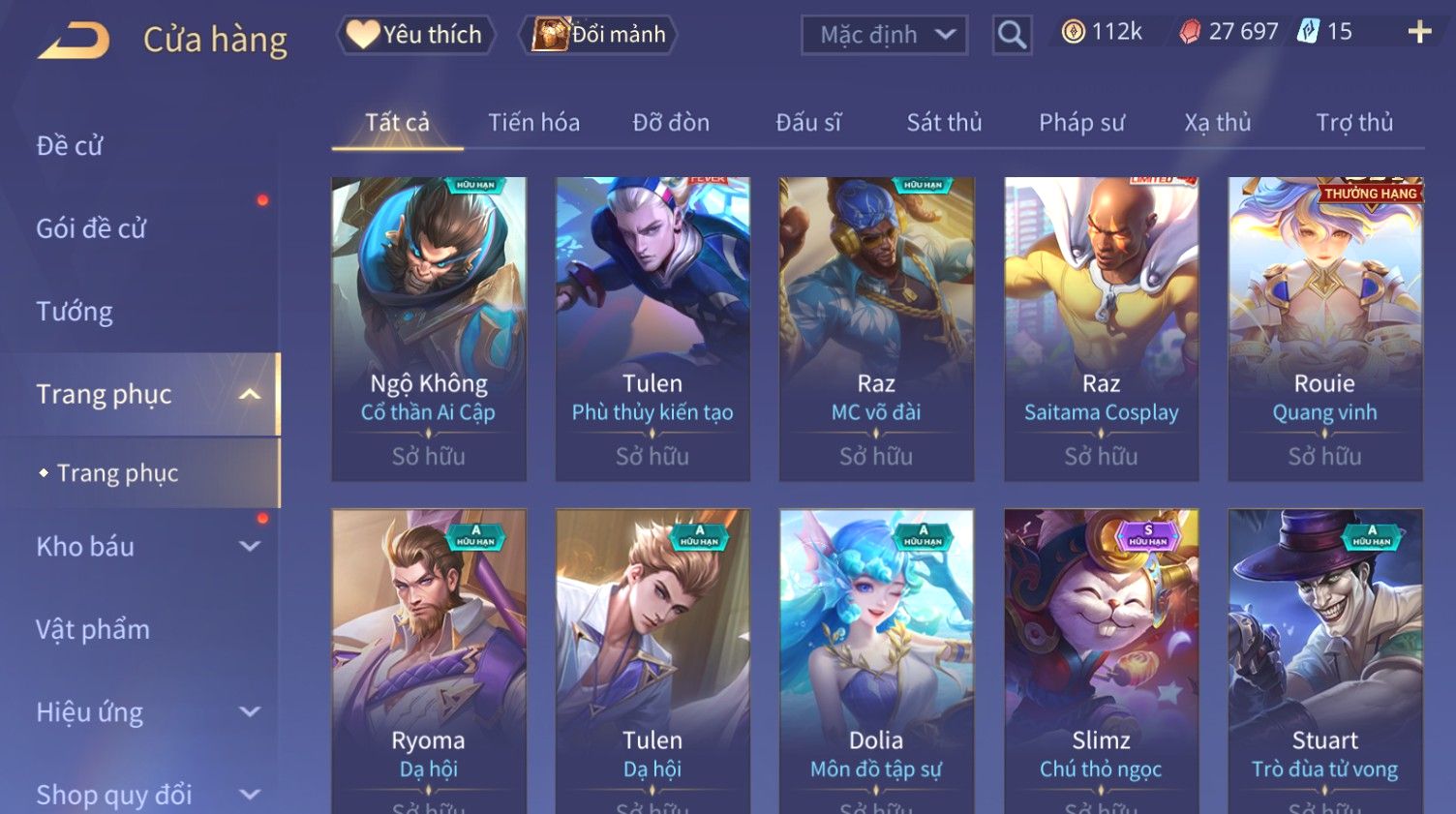Click the blue voucher currency icon

pyautogui.click(x=1308, y=31)
